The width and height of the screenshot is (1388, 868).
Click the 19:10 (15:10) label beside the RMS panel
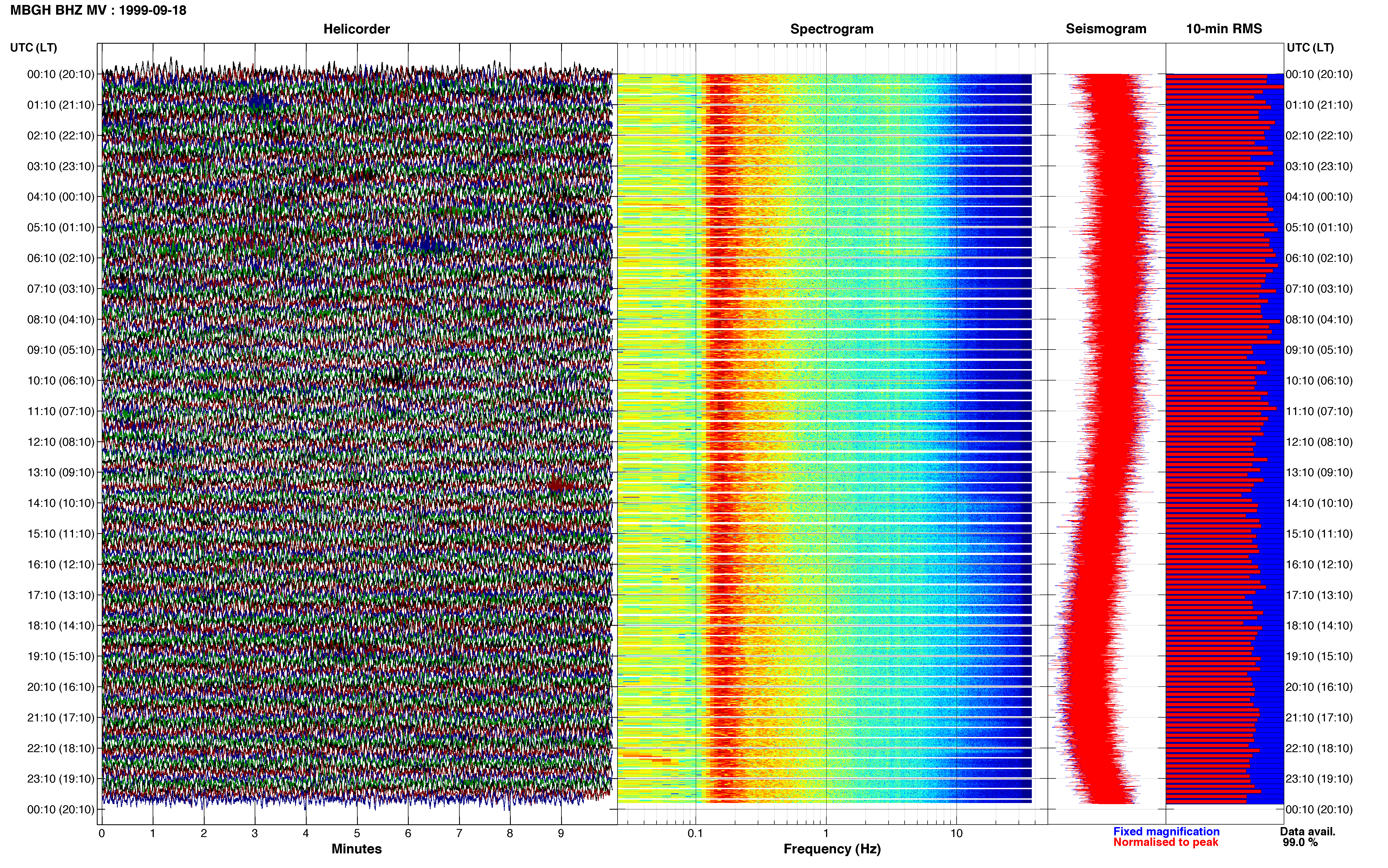click(1319, 656)
